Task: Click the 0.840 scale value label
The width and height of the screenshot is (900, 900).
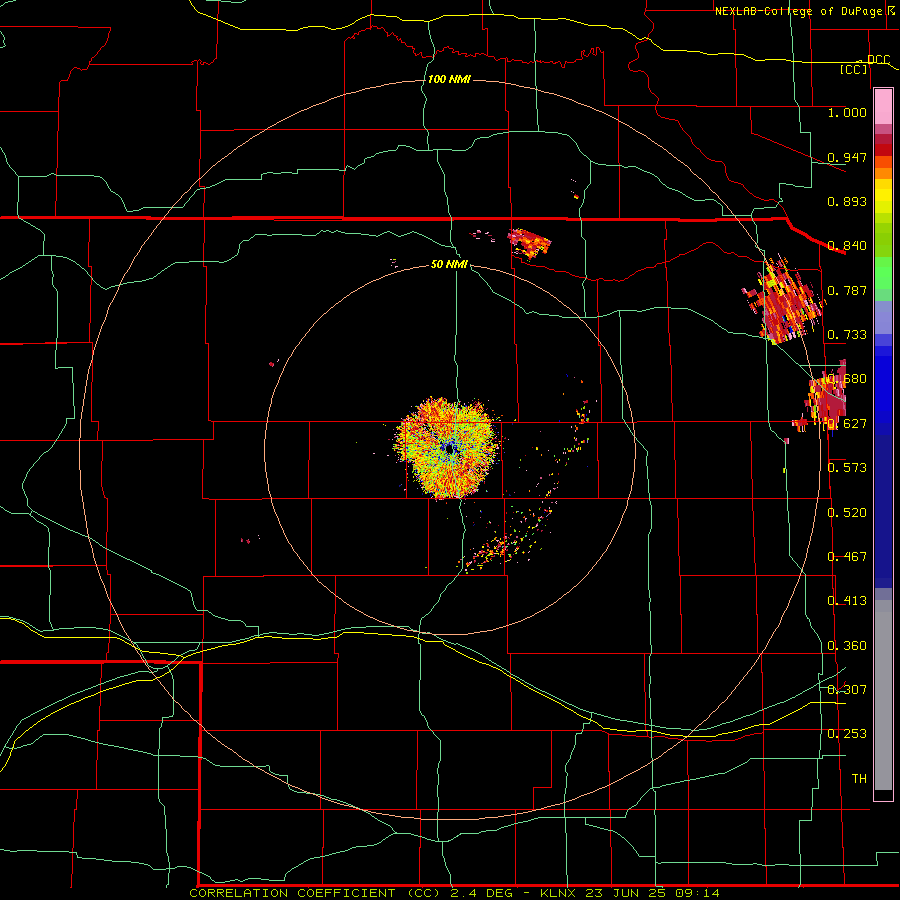Action: point(847,246)
